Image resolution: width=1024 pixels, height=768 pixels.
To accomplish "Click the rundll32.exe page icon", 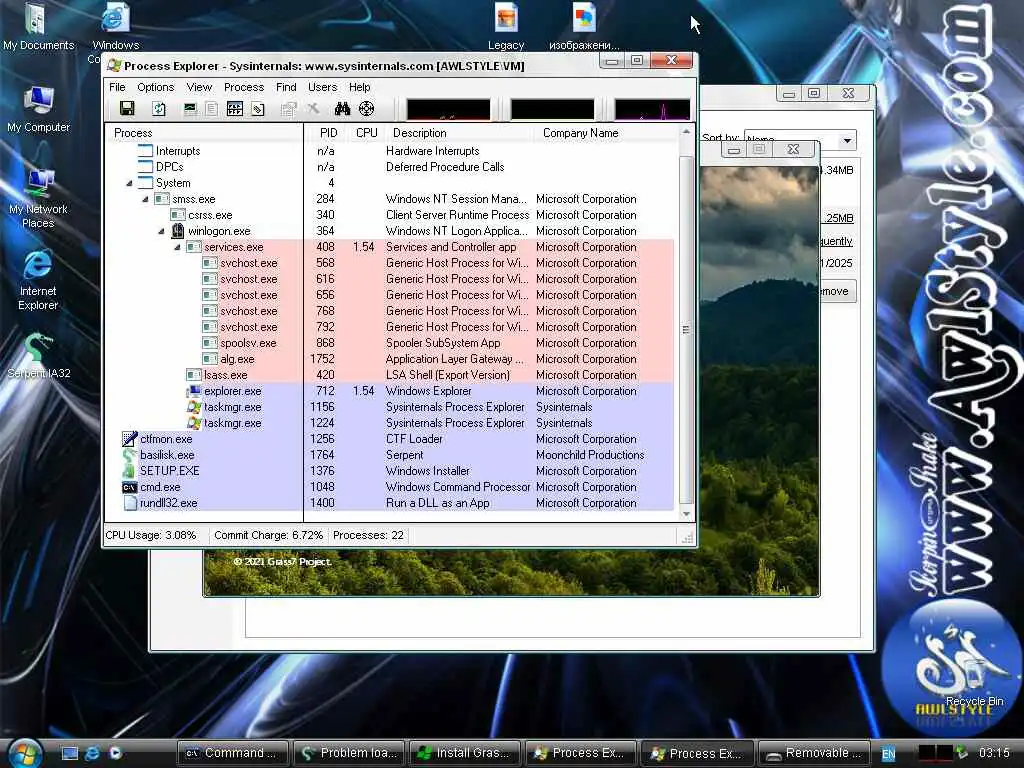I will click(x=129, y=503).
